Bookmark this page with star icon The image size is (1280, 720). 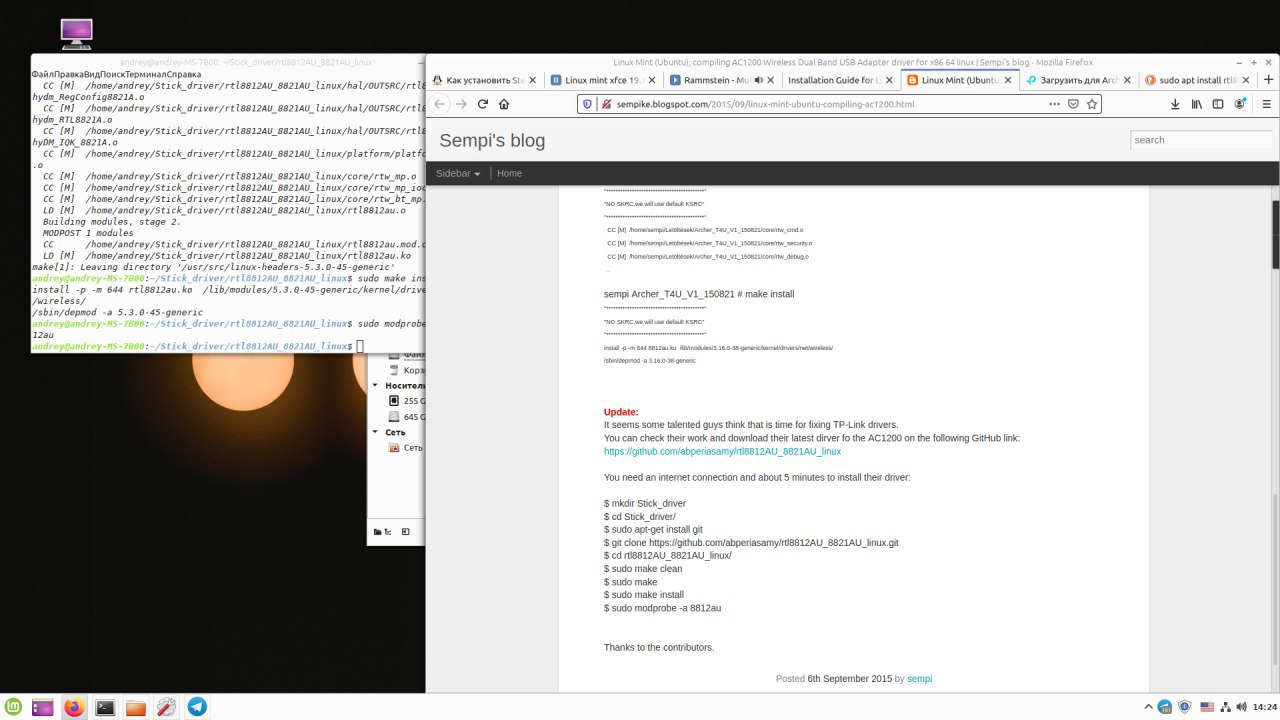tap(1092, 104)
